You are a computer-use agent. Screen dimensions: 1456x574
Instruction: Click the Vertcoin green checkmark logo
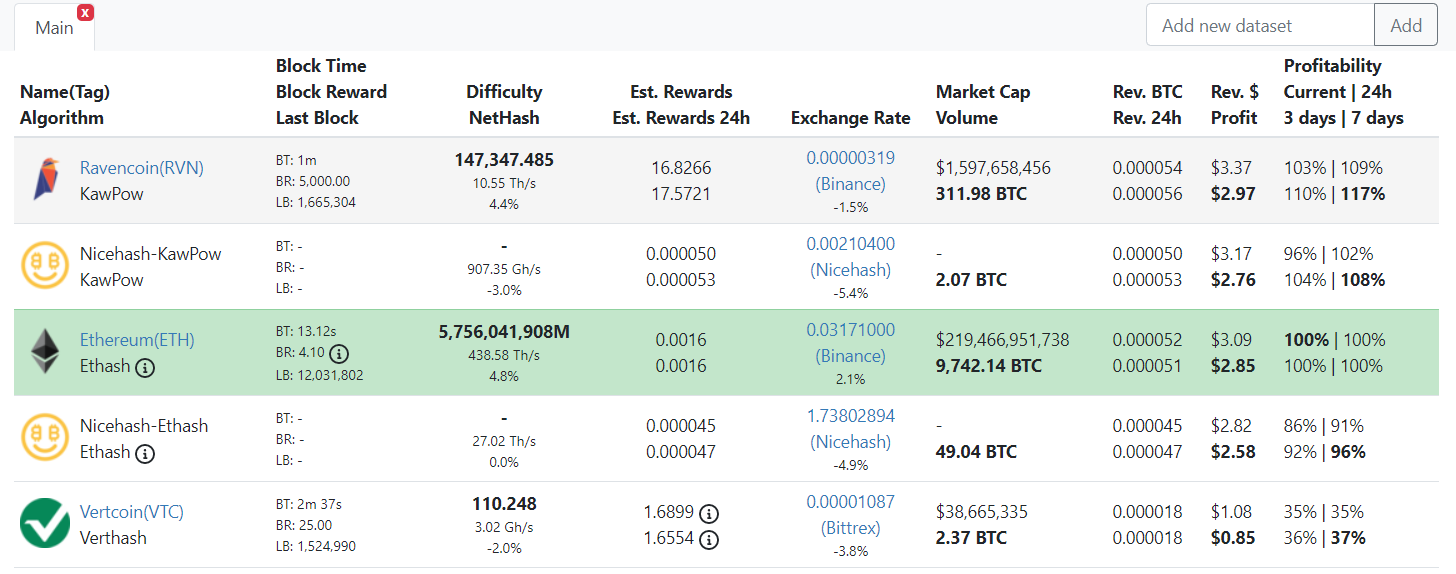point(45,524)
